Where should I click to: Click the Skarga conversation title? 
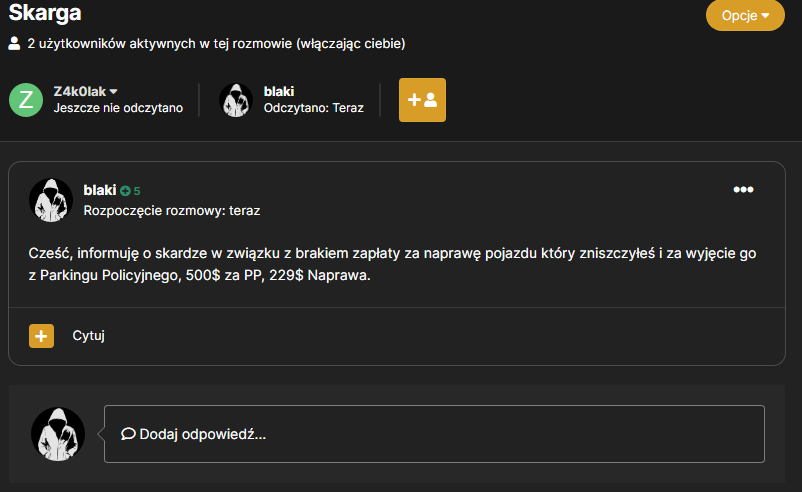pyautogui.click(x=45, y=13)
